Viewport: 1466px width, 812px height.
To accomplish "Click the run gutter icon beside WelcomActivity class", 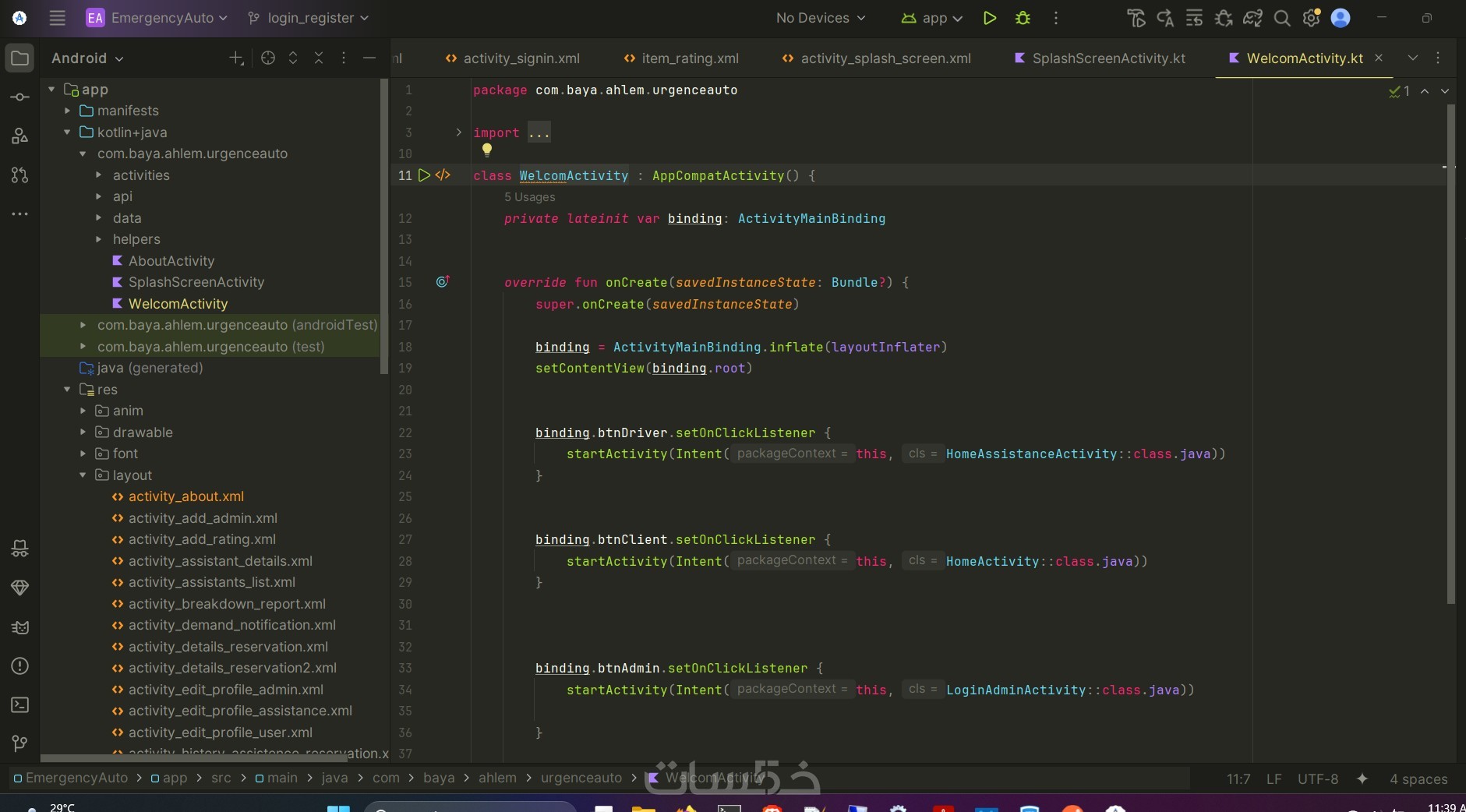I will click(x=424, y=175).
